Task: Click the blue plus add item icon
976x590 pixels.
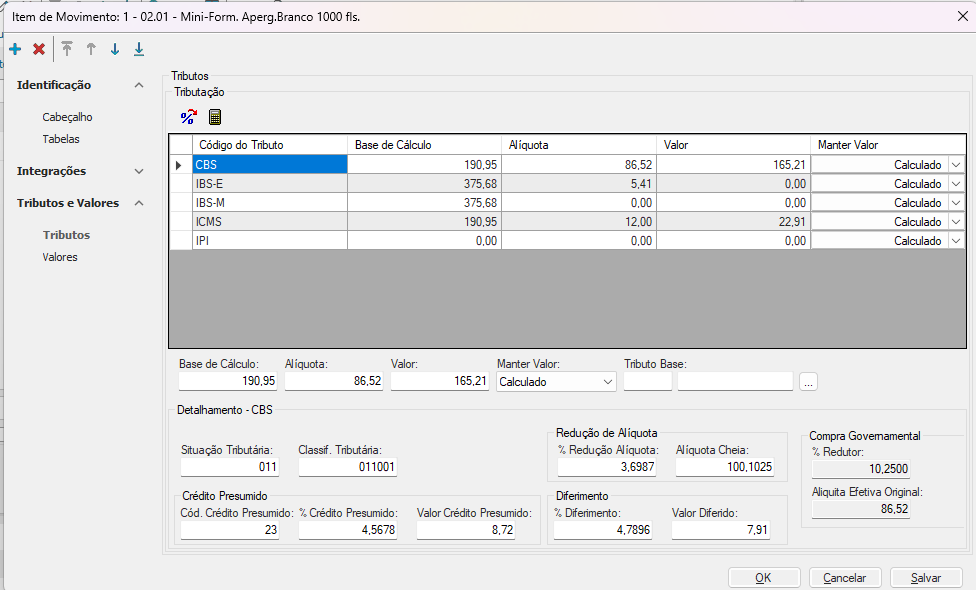Action: [x=15, y=49]
